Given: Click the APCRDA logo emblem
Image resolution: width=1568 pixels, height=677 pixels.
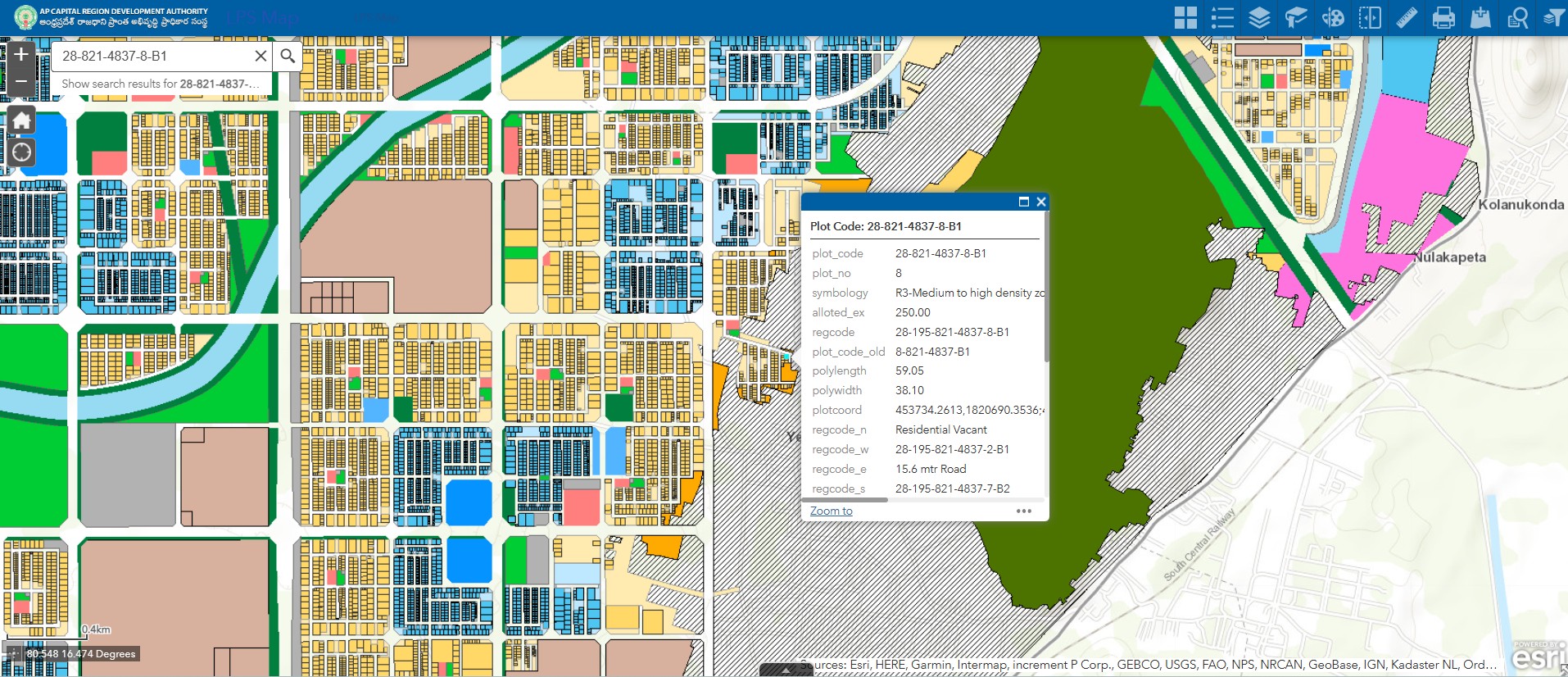Looking at the screenshot, I should (25, 17).
